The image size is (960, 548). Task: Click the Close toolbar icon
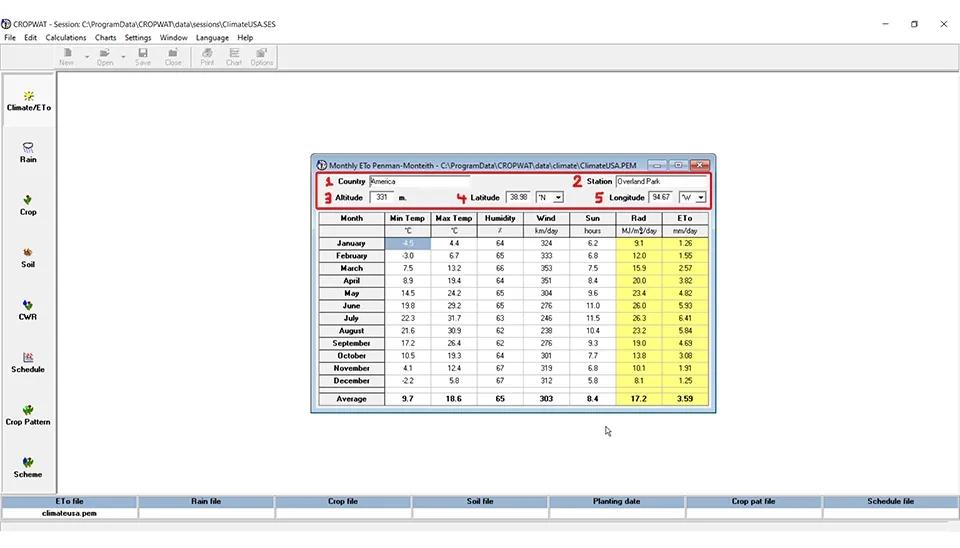(x=173, y=57)
